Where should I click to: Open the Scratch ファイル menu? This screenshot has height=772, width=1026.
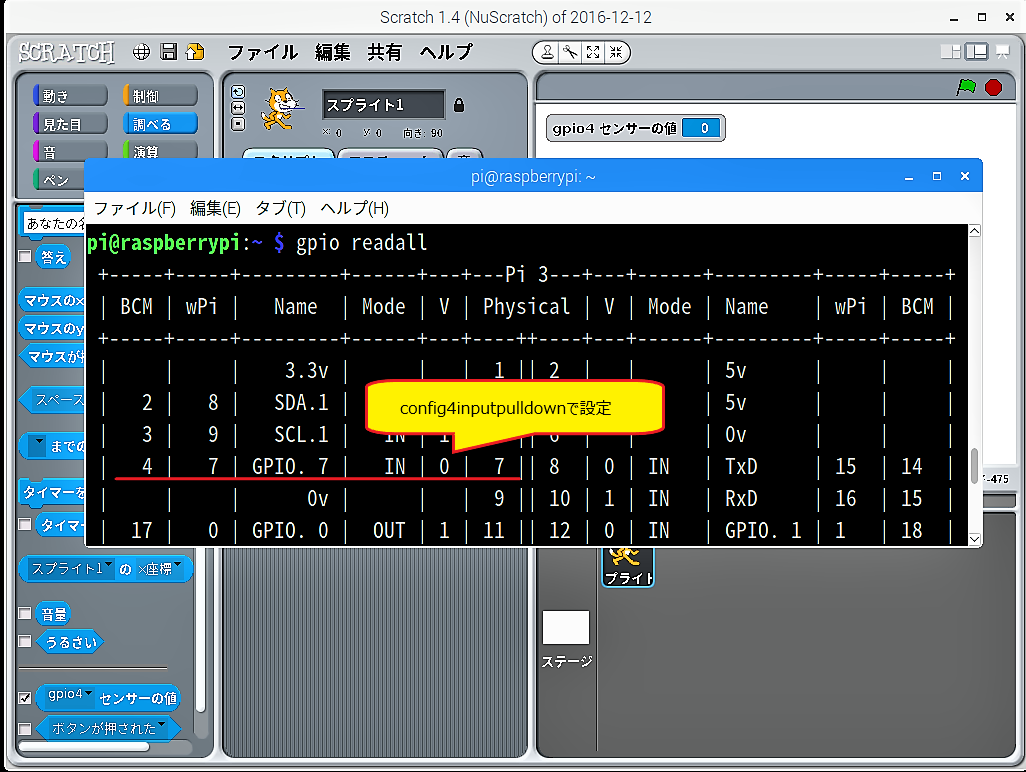[262, 52]
